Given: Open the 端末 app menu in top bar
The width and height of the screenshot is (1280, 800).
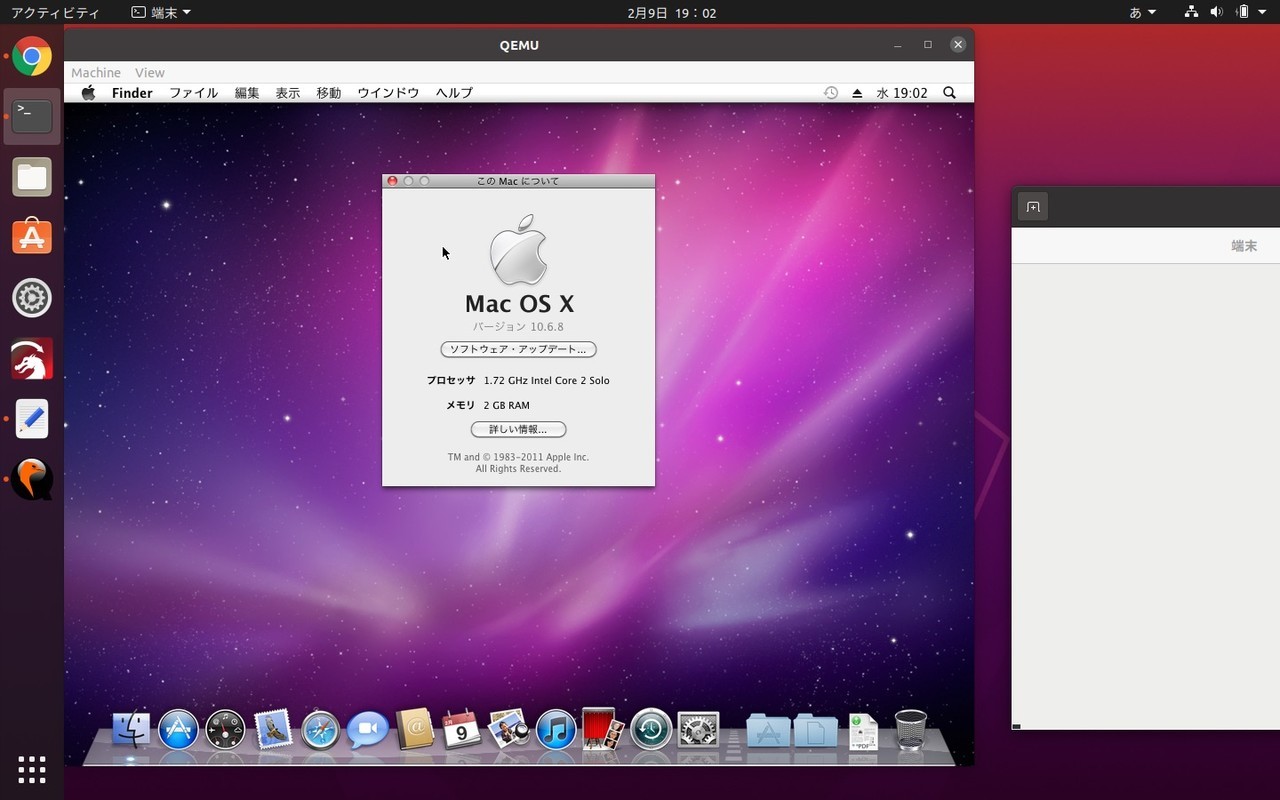Looking at the screenshot, I should click(x=161, y=13).
